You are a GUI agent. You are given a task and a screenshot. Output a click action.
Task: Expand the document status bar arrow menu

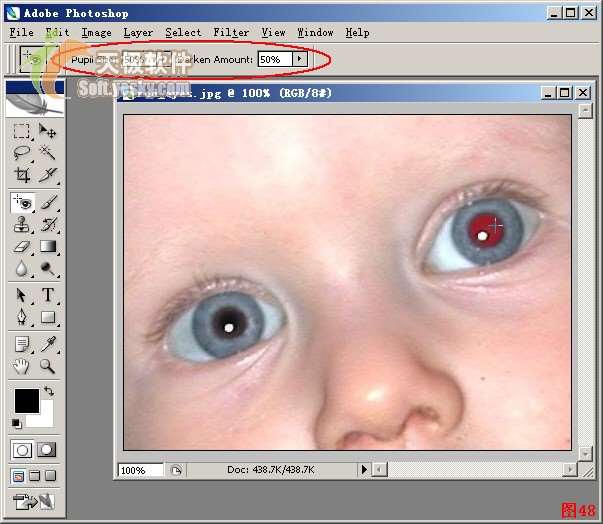point(364,469)
